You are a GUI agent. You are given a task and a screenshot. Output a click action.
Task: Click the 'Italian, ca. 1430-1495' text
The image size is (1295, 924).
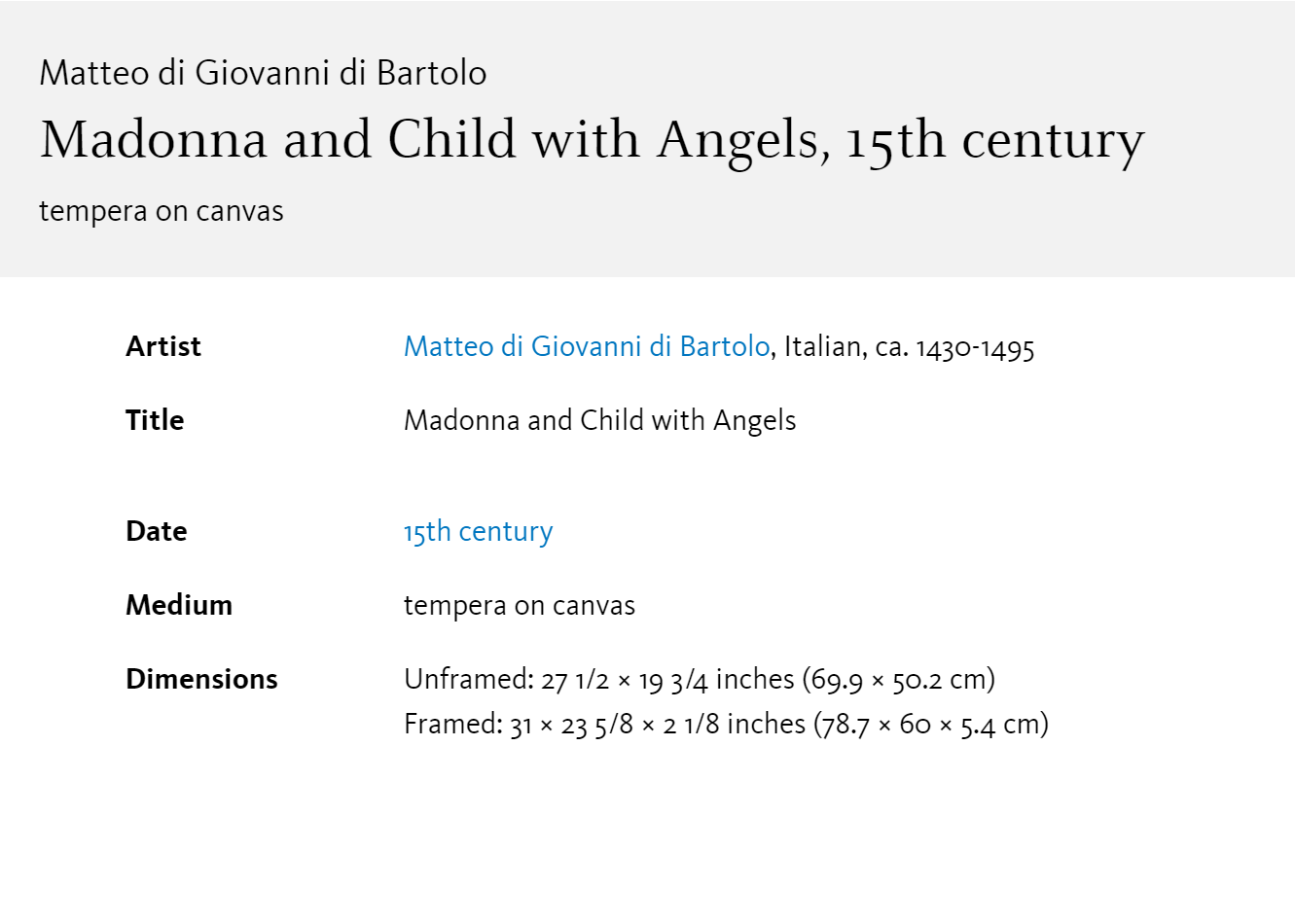pos(909,346)
